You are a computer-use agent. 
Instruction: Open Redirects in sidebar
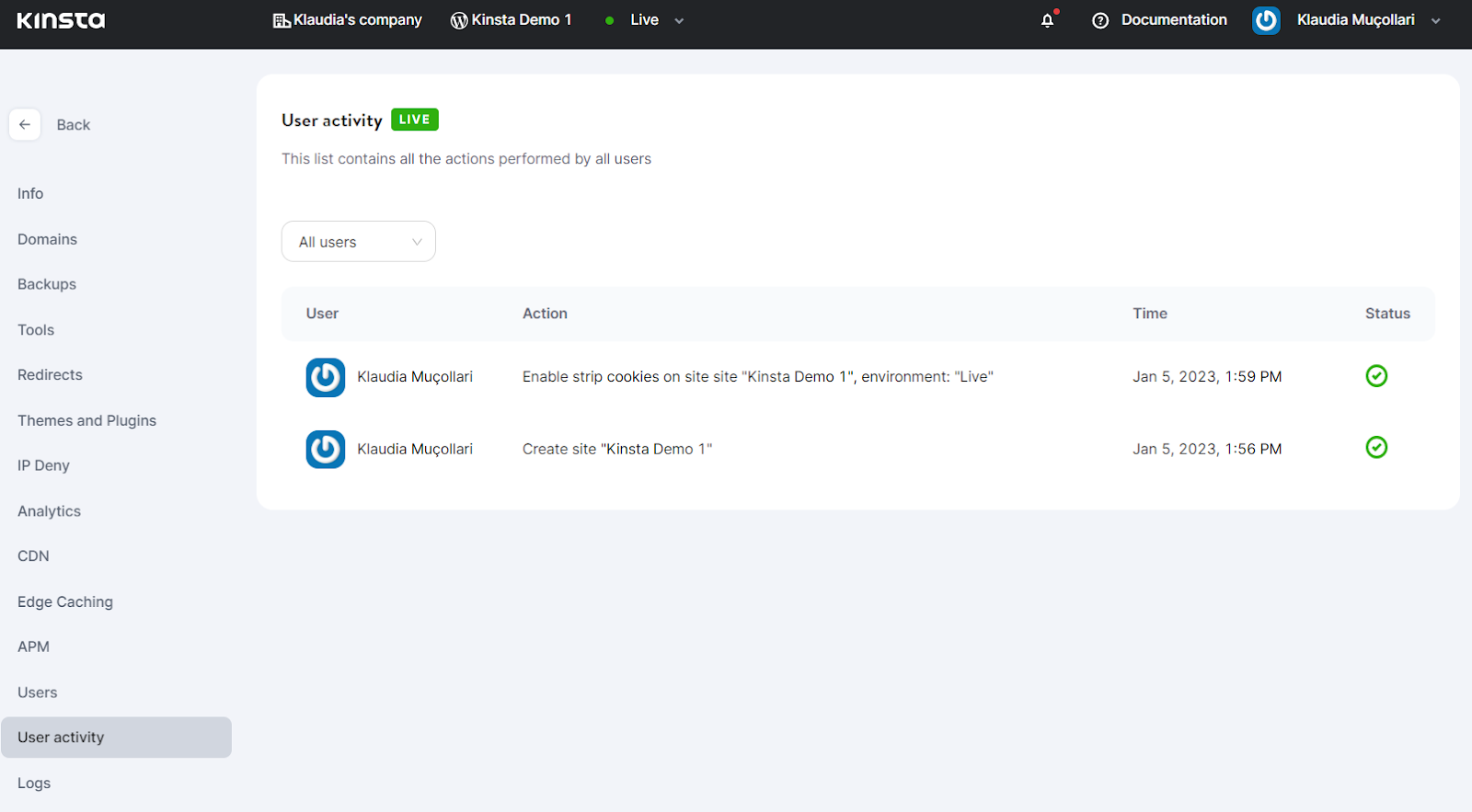50,375
